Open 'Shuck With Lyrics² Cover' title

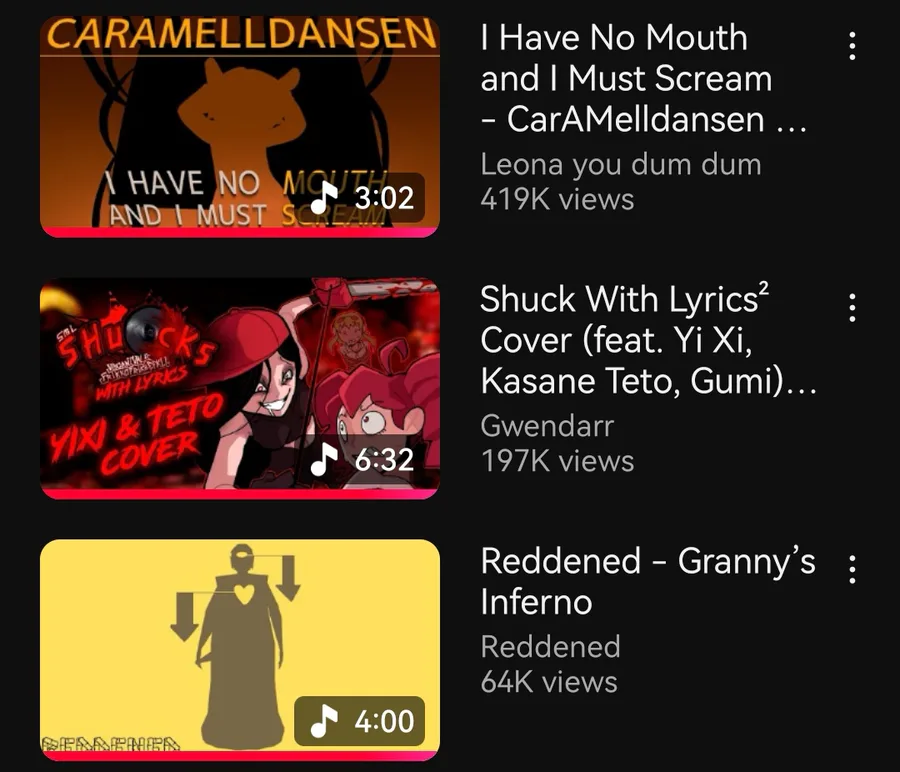(648, 340)
